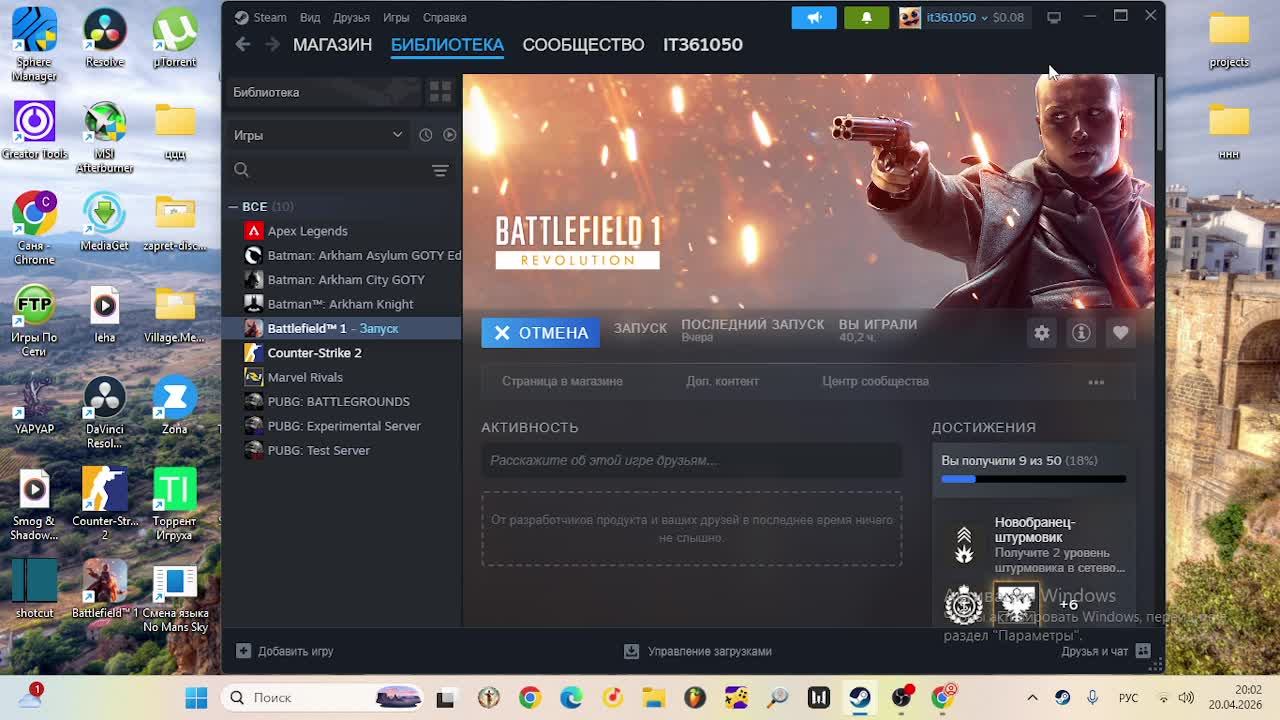Add Battlefield 1 to favorites heart
Viewport: 1280px width, 720px height.
1120,333
